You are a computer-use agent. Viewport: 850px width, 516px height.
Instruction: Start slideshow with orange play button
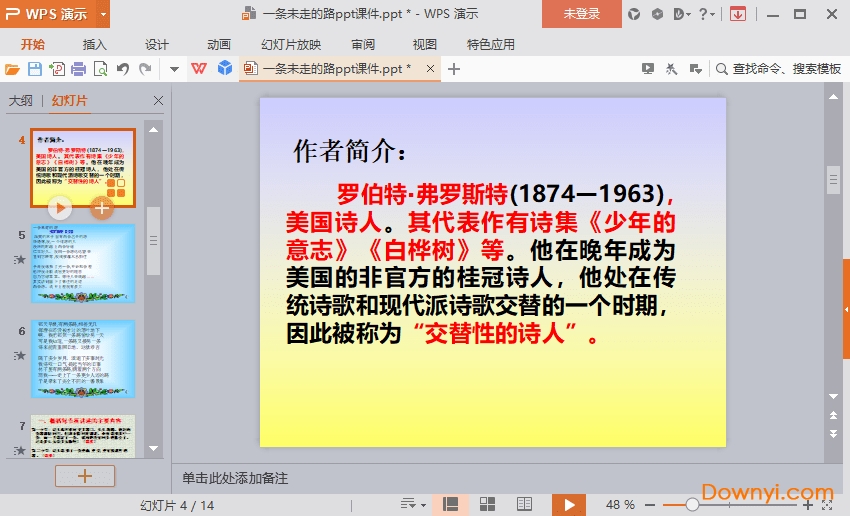click(x=568, y=505)
